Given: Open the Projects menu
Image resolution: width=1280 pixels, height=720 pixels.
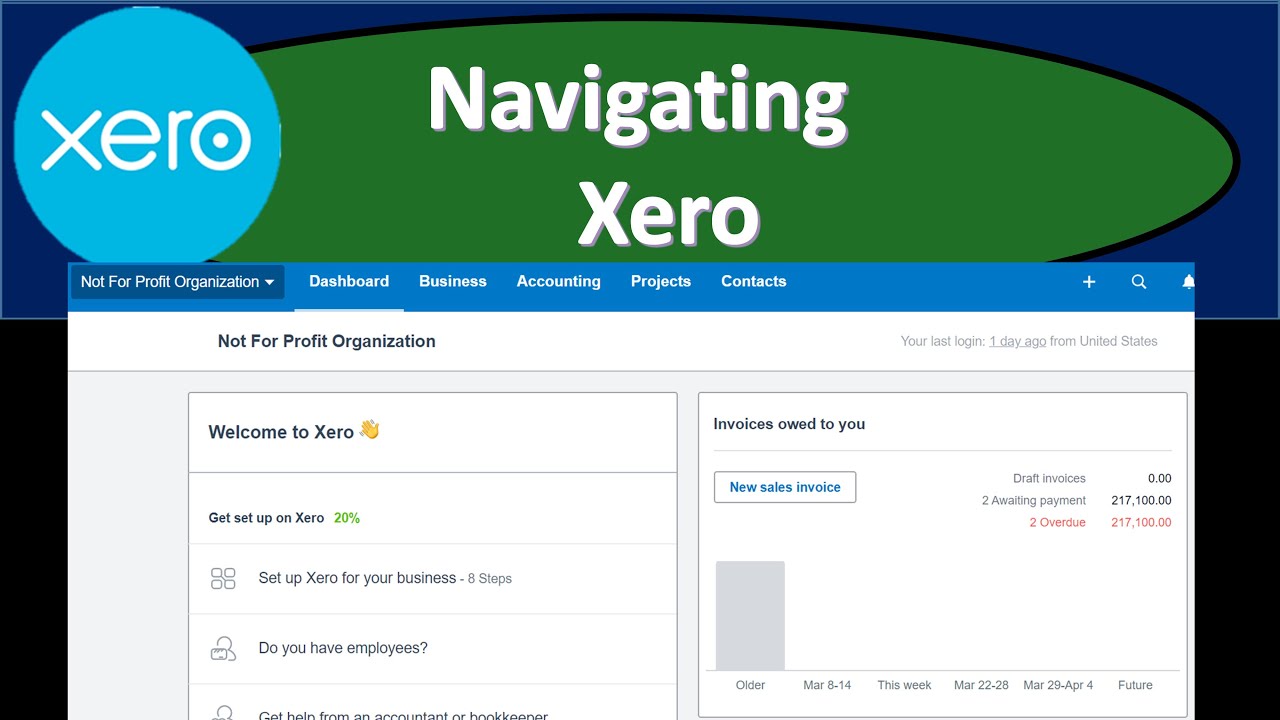Looking at the screenshot, I should pos(661,282).
